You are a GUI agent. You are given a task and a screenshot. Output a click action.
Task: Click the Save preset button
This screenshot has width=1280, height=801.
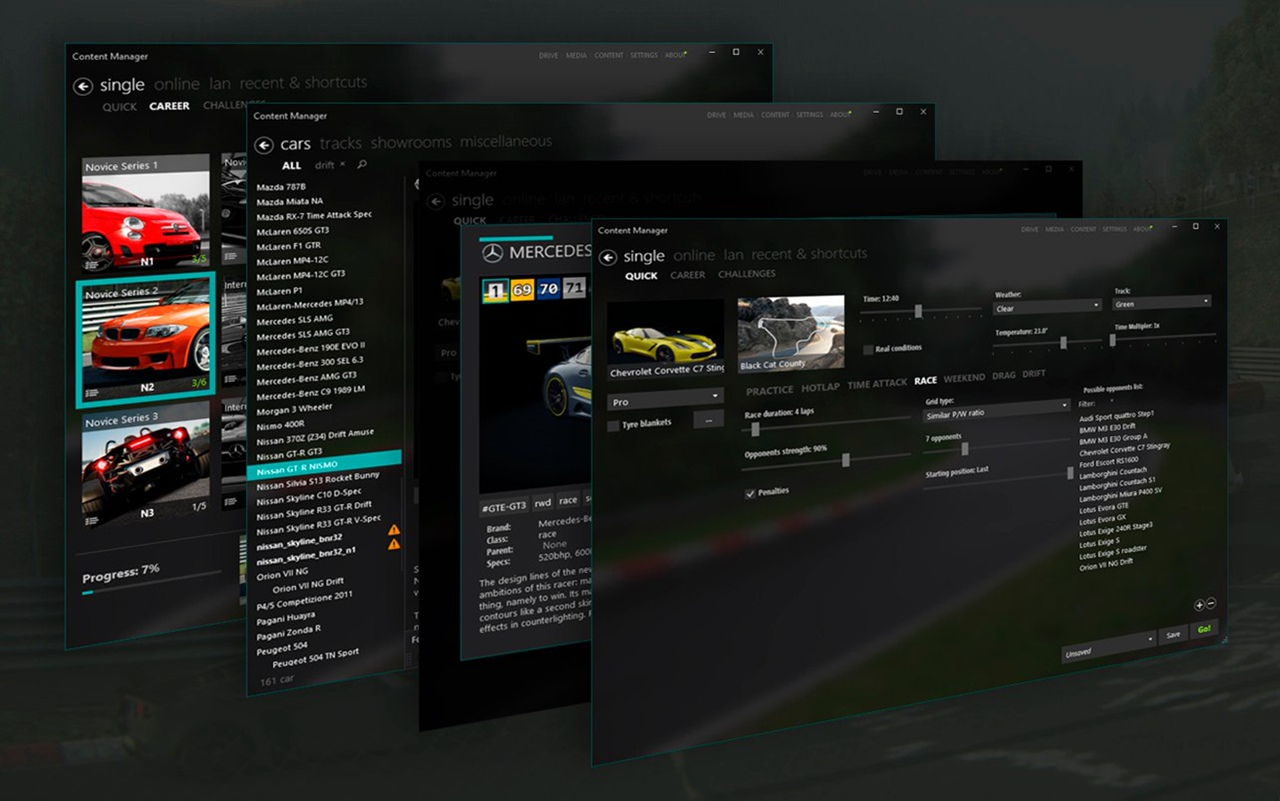pos(1173,634)
